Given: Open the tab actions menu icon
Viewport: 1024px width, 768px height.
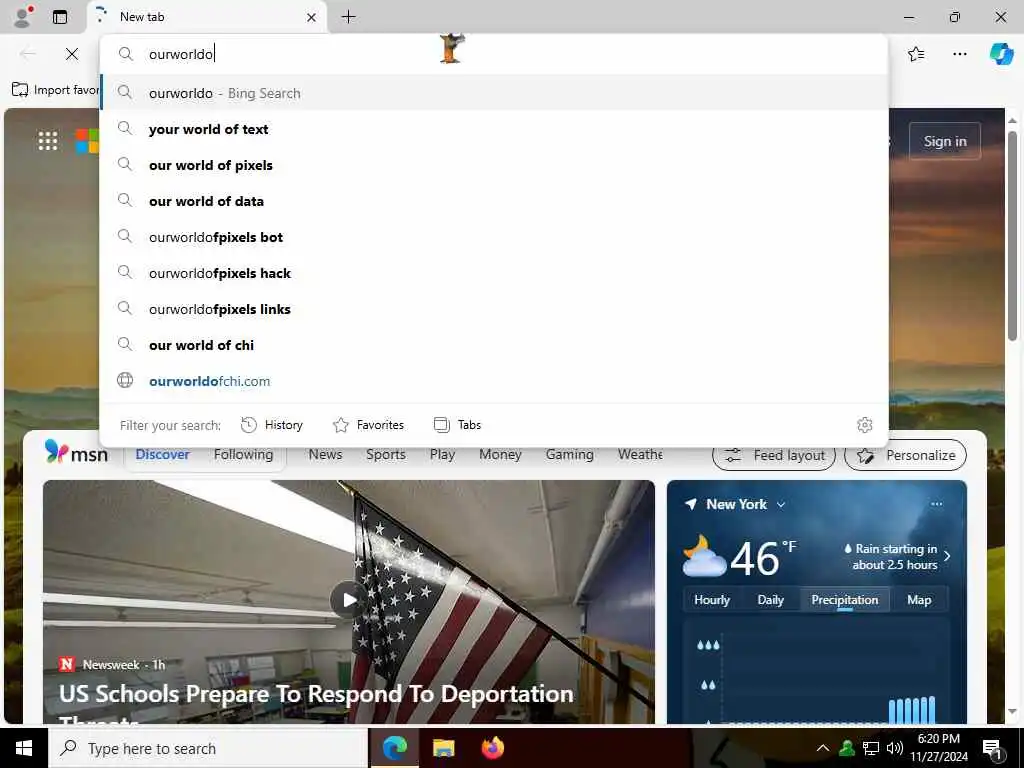Looking at the screenshot, I should point(59,17).
